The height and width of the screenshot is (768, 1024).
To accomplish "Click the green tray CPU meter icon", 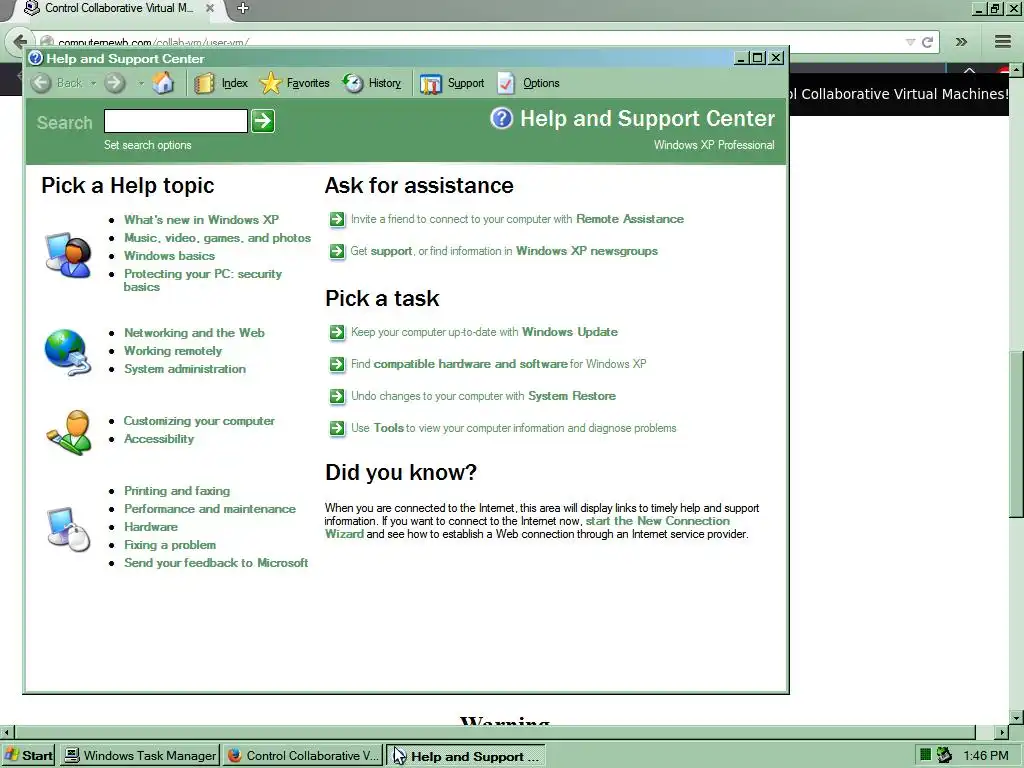I will 925,755.
